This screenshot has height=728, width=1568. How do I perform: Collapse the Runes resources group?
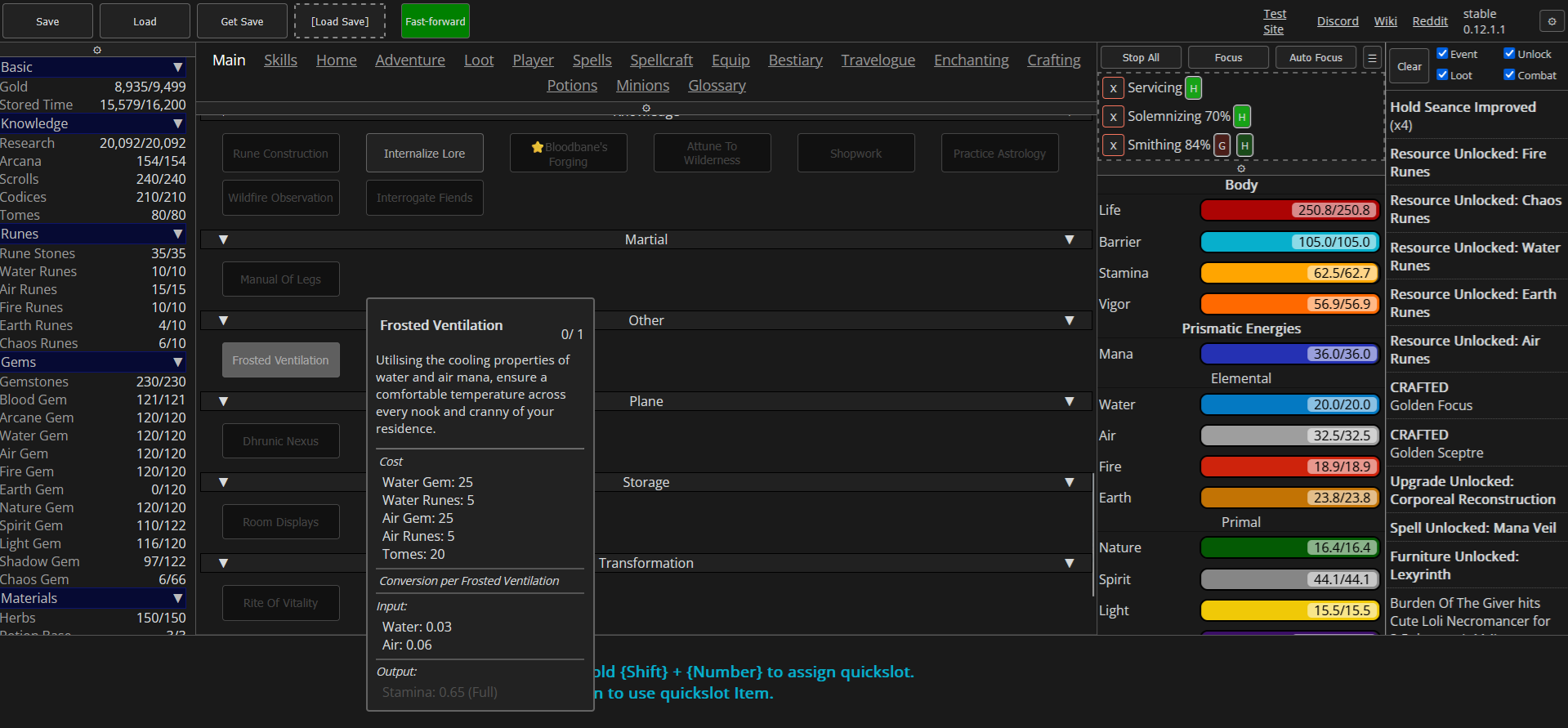click(x=178, y=234)
